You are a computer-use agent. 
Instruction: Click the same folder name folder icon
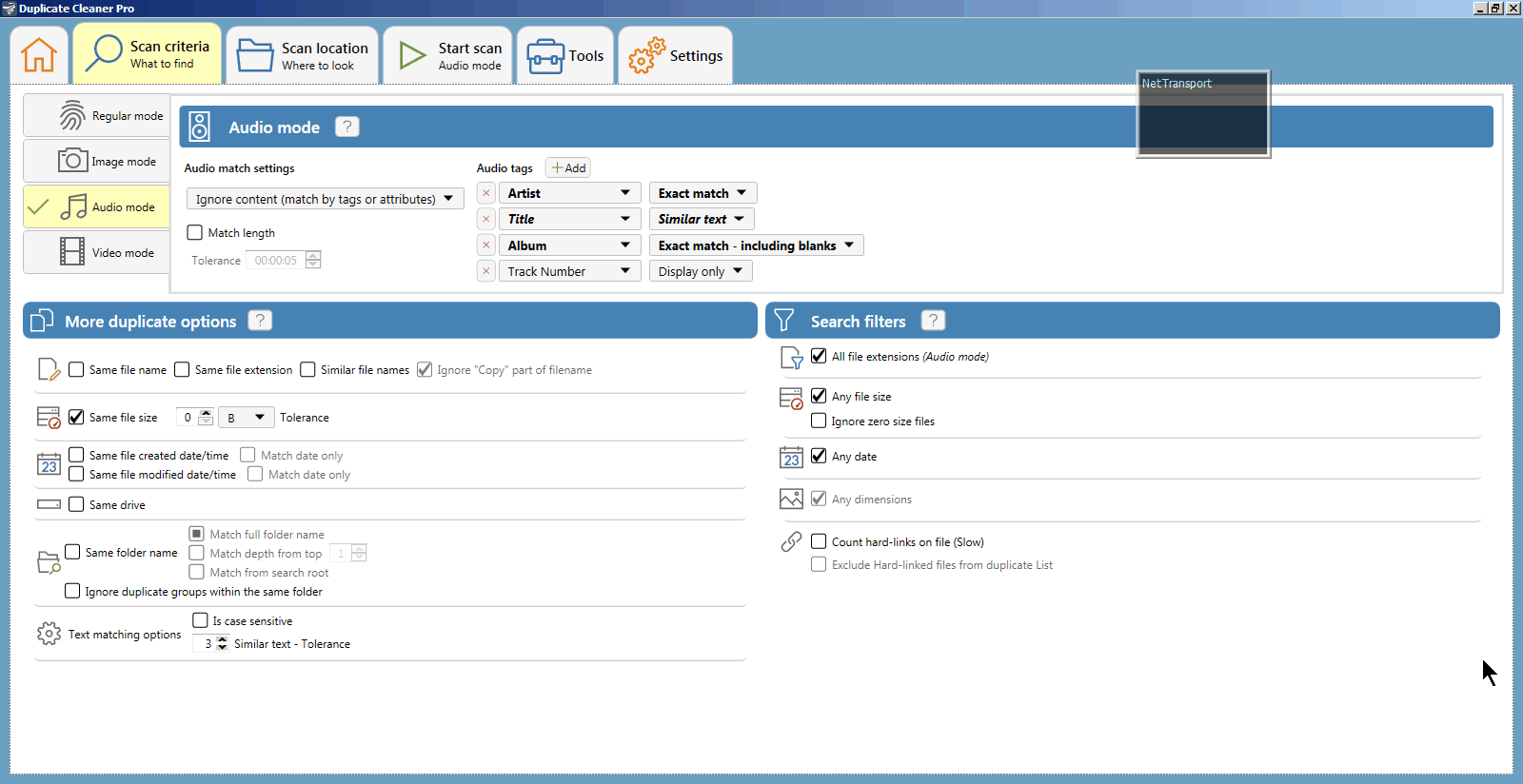[49, 562]
